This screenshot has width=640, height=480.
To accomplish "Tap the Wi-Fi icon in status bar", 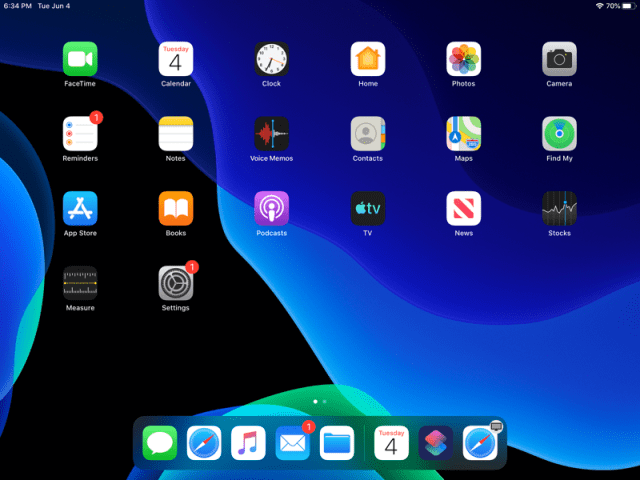I will click(x=600, y=6).
